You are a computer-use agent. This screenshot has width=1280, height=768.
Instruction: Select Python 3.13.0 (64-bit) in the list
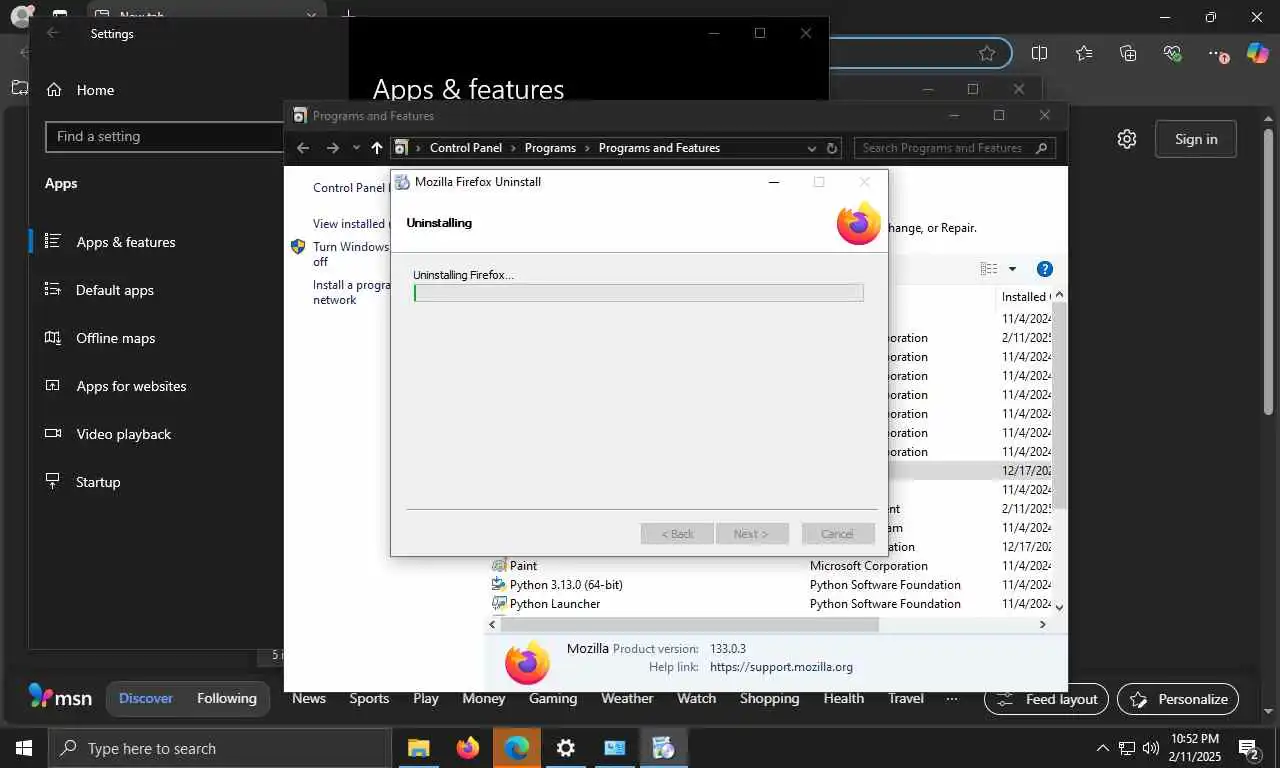566,585
